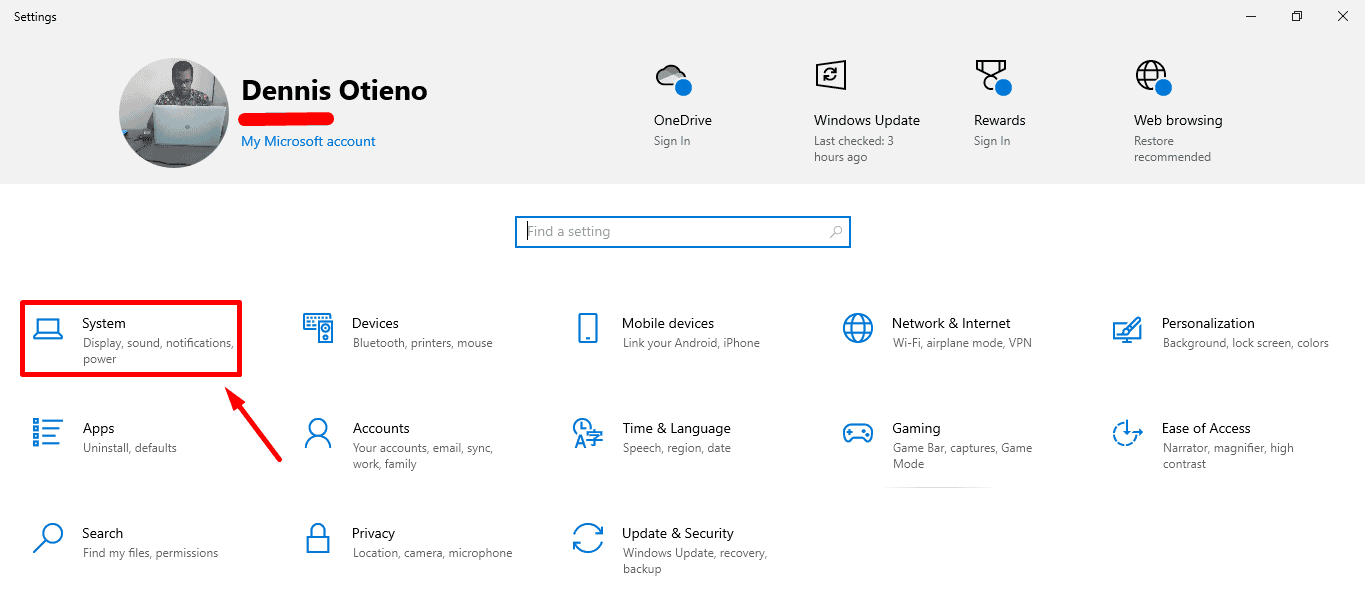Screen dimensions: 1365x589
Task: Click 'Background, lock screen, colors' description
Action: tap(1246, 343)
